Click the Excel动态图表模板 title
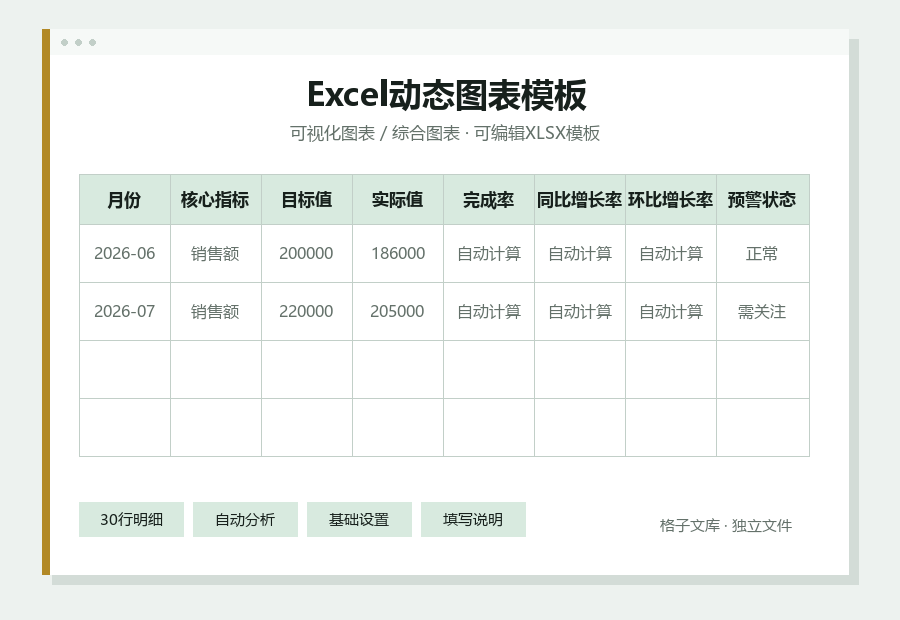Image resolution: width=900 pixels, height=620 pixels. click(x=447, y=95)
